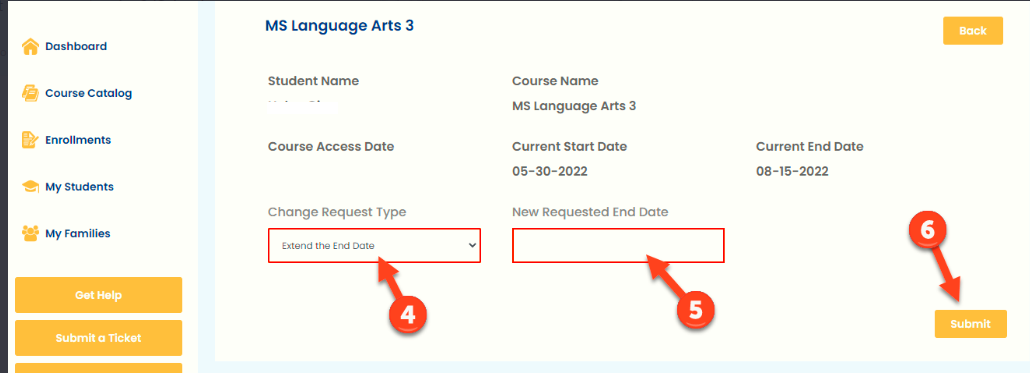Viewport: 1030px width, 373px height.
Task: Open the Change Request Type dropdown
Action: point(374,246)
